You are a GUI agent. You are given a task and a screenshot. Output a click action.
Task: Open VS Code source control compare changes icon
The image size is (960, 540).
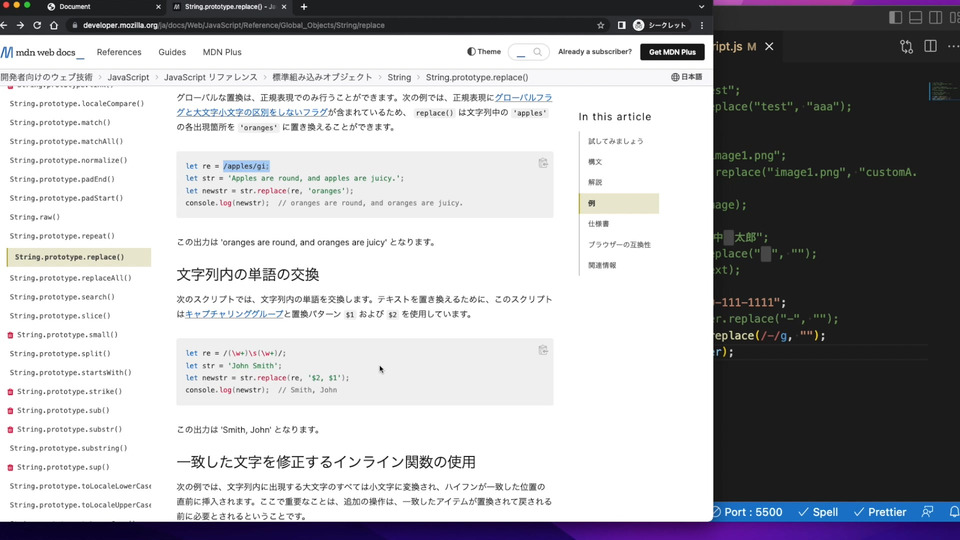point(906,46)
